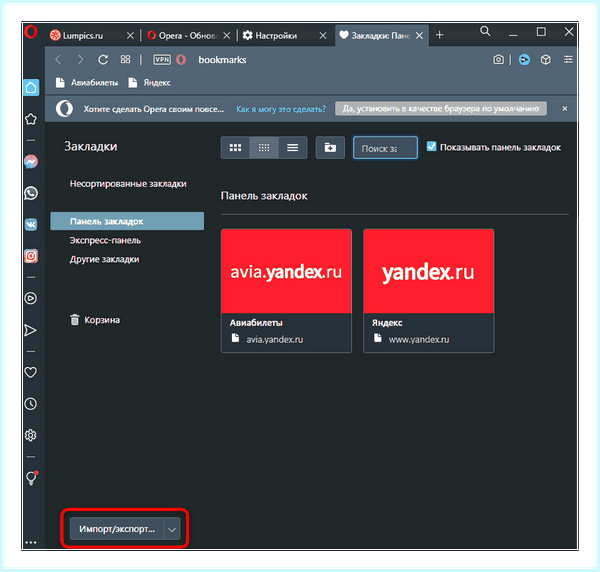Switch to the Opera - Обновление tab
The height and width of the screenshot is (572, 600).
pos(183,36)
